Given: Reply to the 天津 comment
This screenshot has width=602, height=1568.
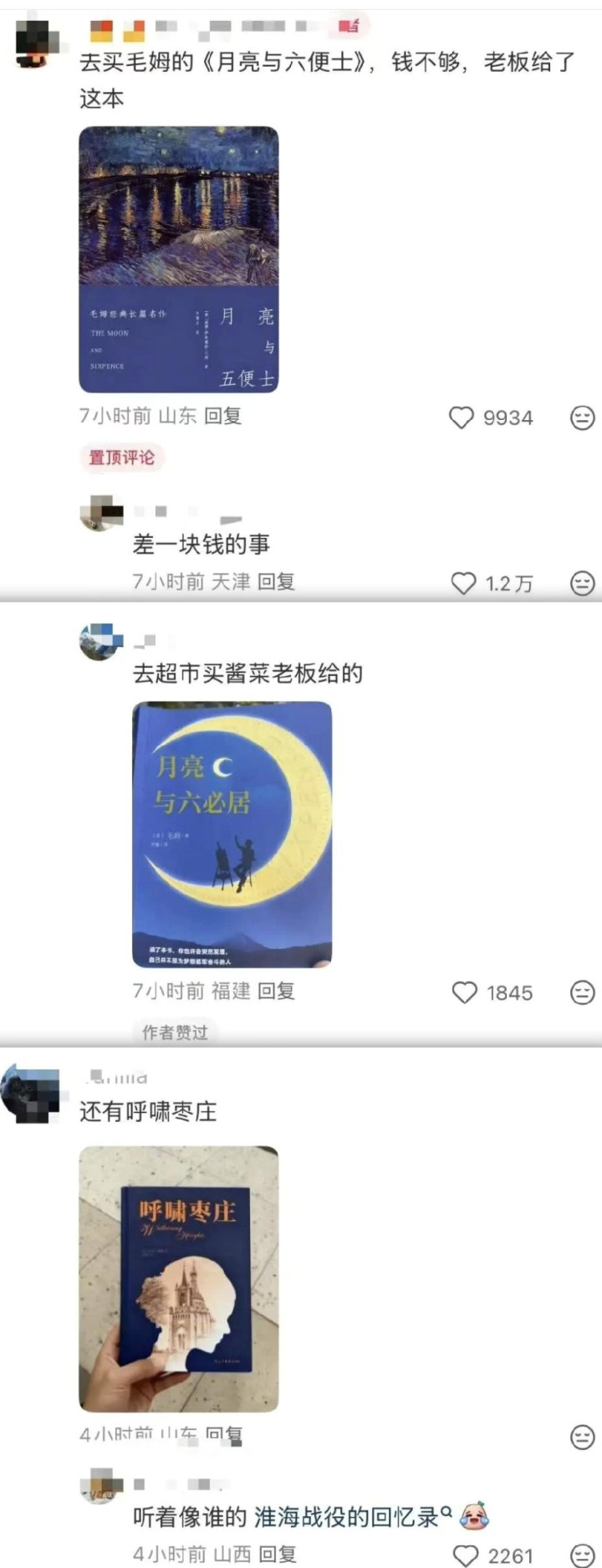Looking at the screenshot, I should [x=276, y=582].
